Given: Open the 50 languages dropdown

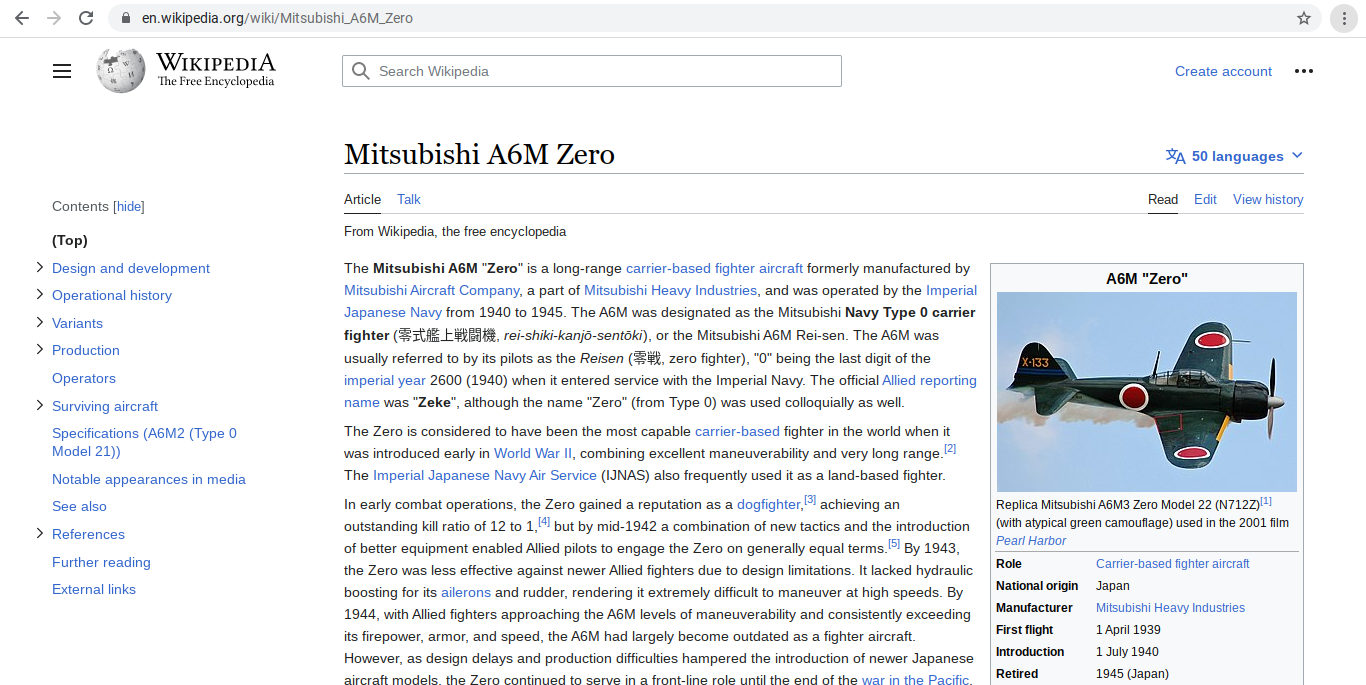Looking at the screenshot, I should click(x=1235, y=156).
